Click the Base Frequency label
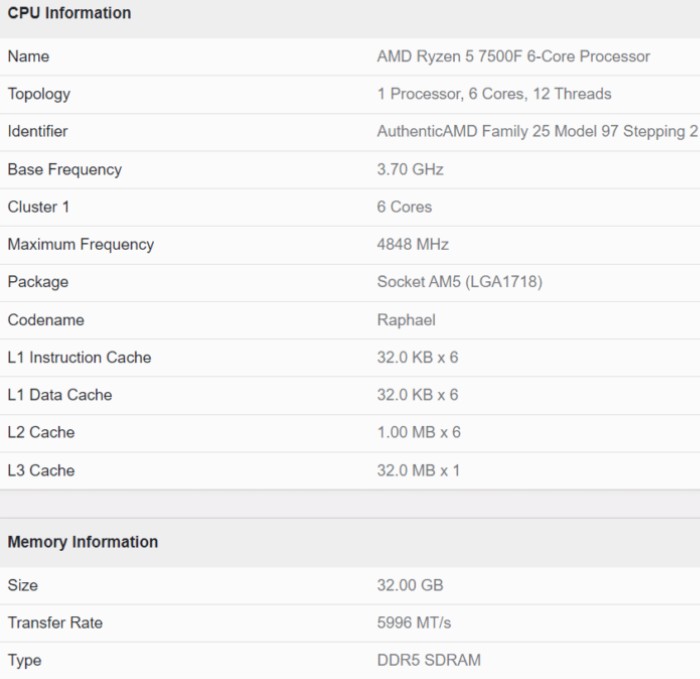 64,169
